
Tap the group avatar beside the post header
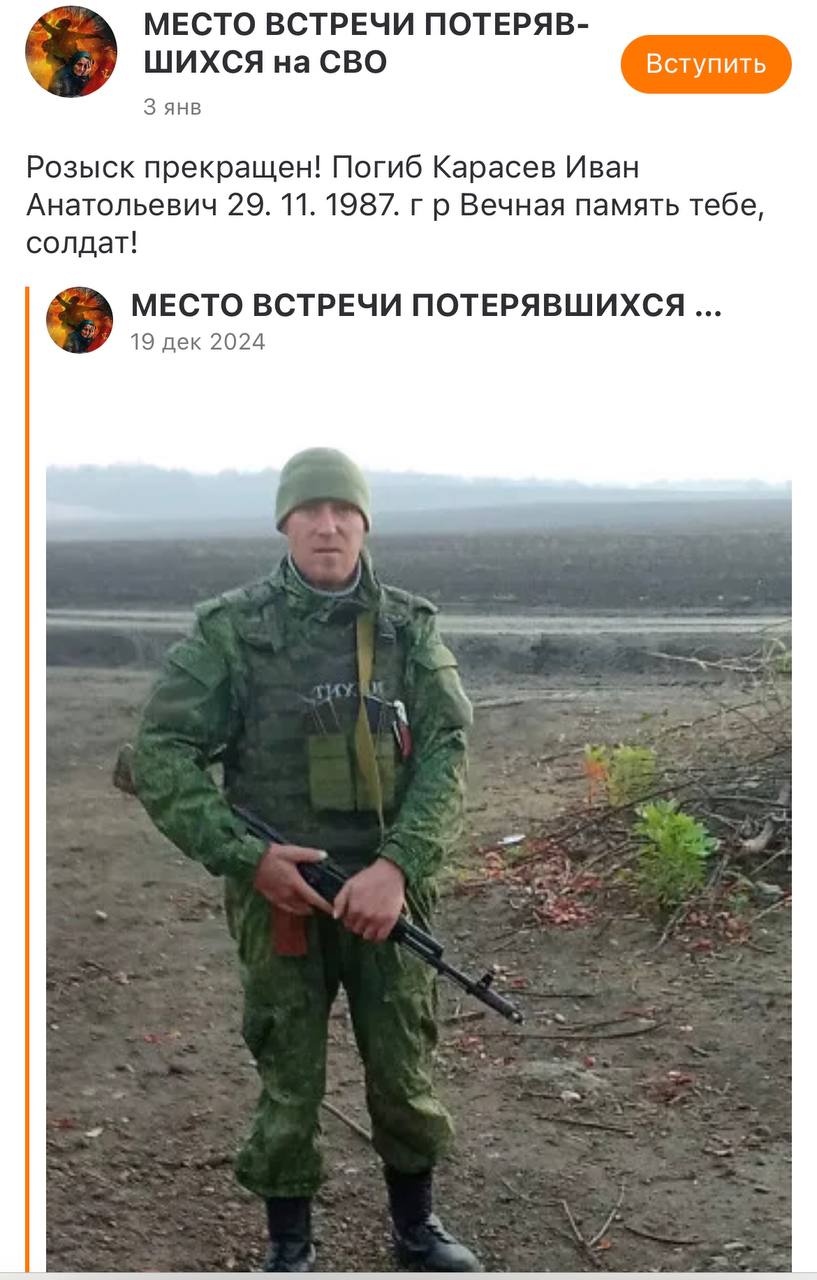click(x=71, y=52)
